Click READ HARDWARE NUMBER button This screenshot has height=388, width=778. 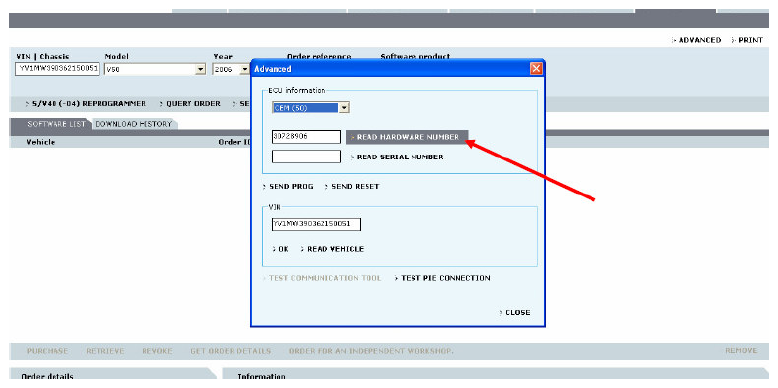click(x=407, y=137)
